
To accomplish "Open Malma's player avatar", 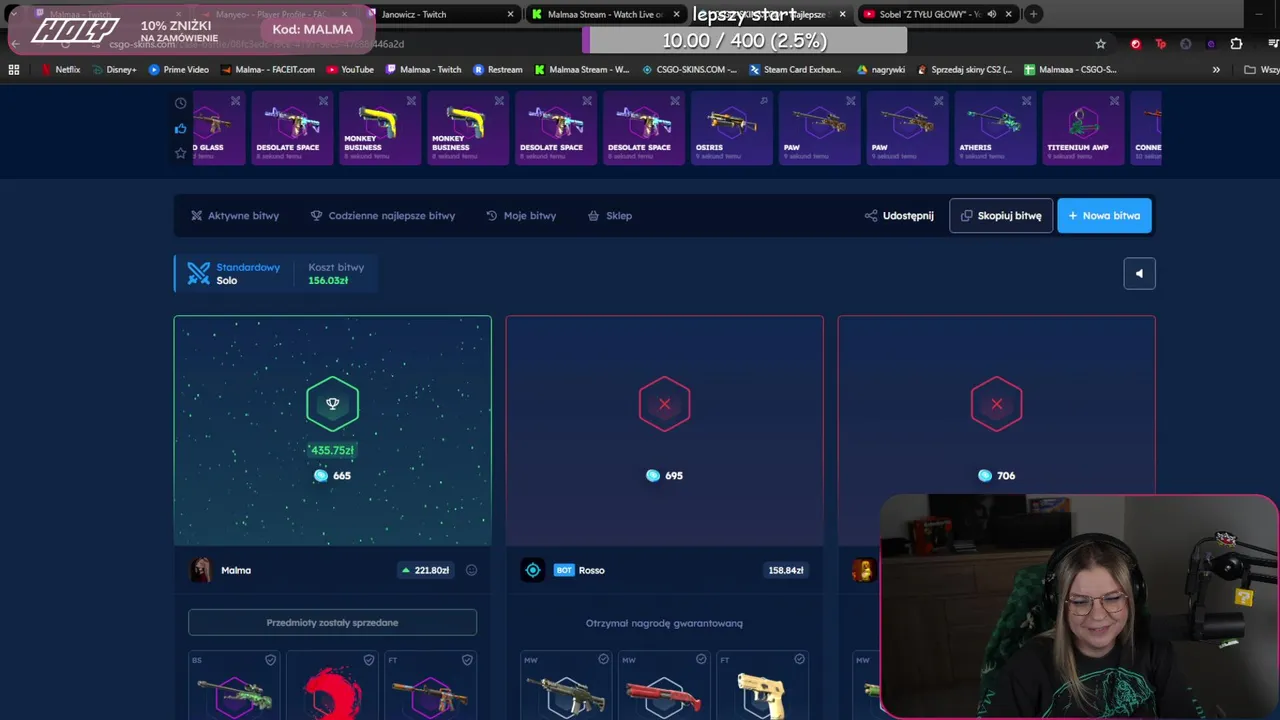I will point(201,570).
